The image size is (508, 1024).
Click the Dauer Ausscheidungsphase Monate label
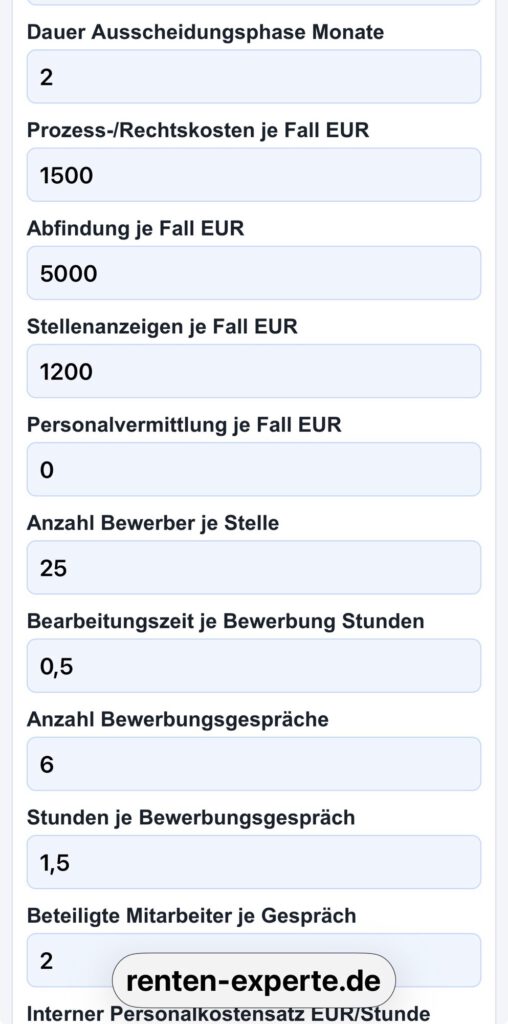coord(205,32)
